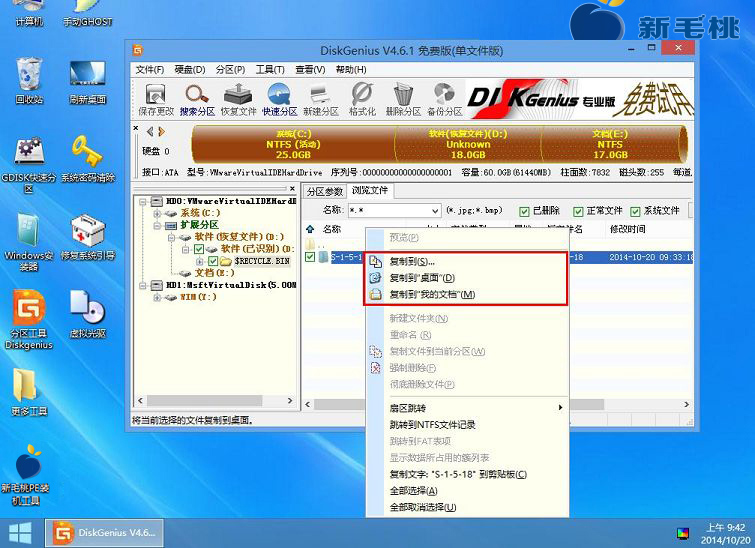Click the Delete Partition (删除分区) toolbar icon

point(403,99)
